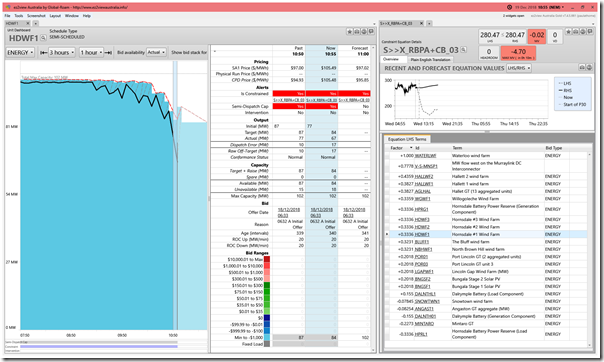Viewport: 604px width, 362px height.
Task: Select the red -4.70 max MV box
Action: coord(518,53)
